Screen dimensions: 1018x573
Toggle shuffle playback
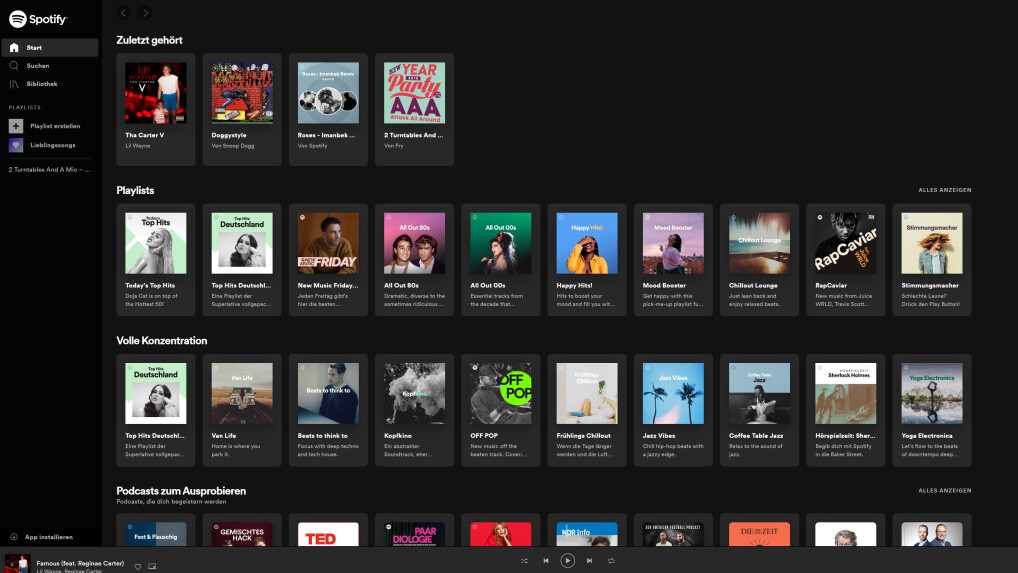point(524,561)
